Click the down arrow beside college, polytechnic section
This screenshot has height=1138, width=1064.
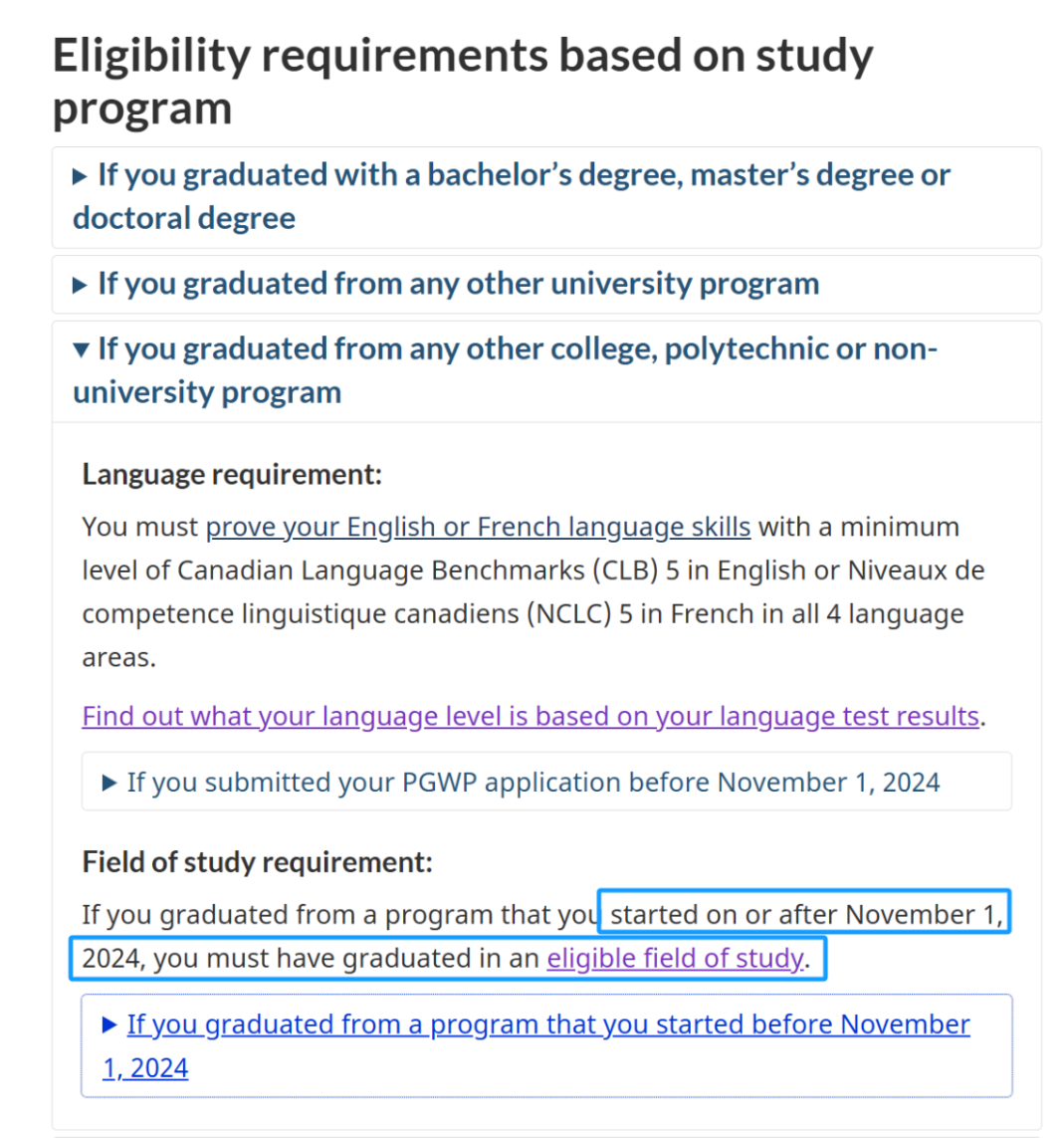click(x=81, y=349)
